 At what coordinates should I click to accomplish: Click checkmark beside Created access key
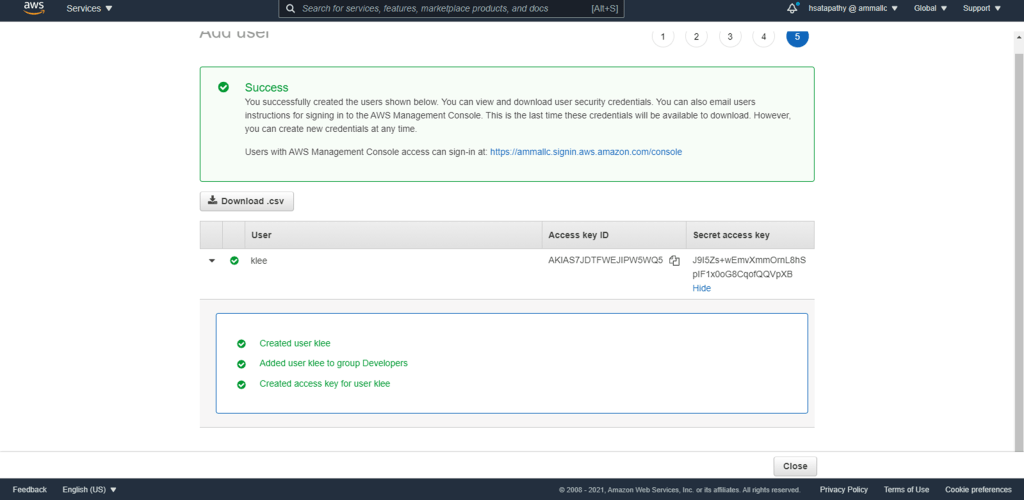coord(241,384)
